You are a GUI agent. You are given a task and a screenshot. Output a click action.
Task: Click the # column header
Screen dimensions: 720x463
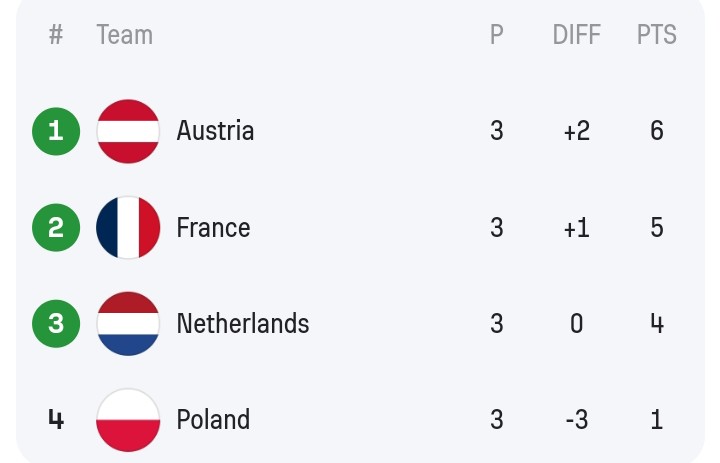coord(56,34)
